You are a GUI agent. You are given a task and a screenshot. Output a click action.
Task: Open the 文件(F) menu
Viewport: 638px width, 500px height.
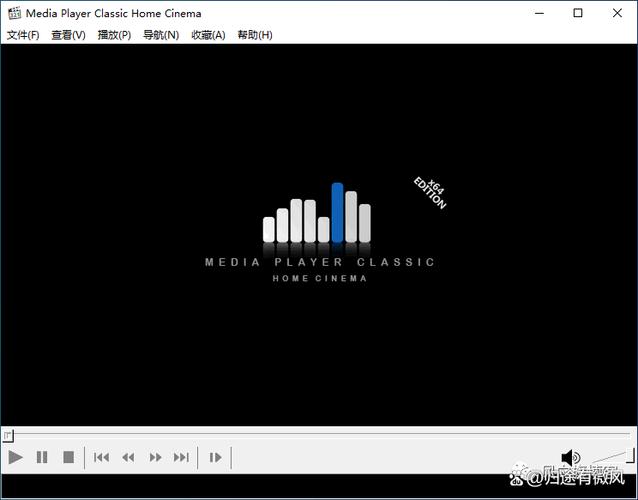23,35
